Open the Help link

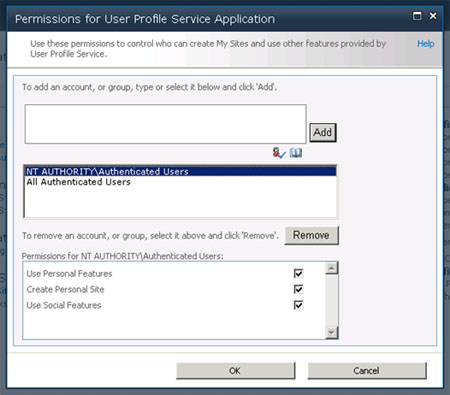(x=426, y=44)
